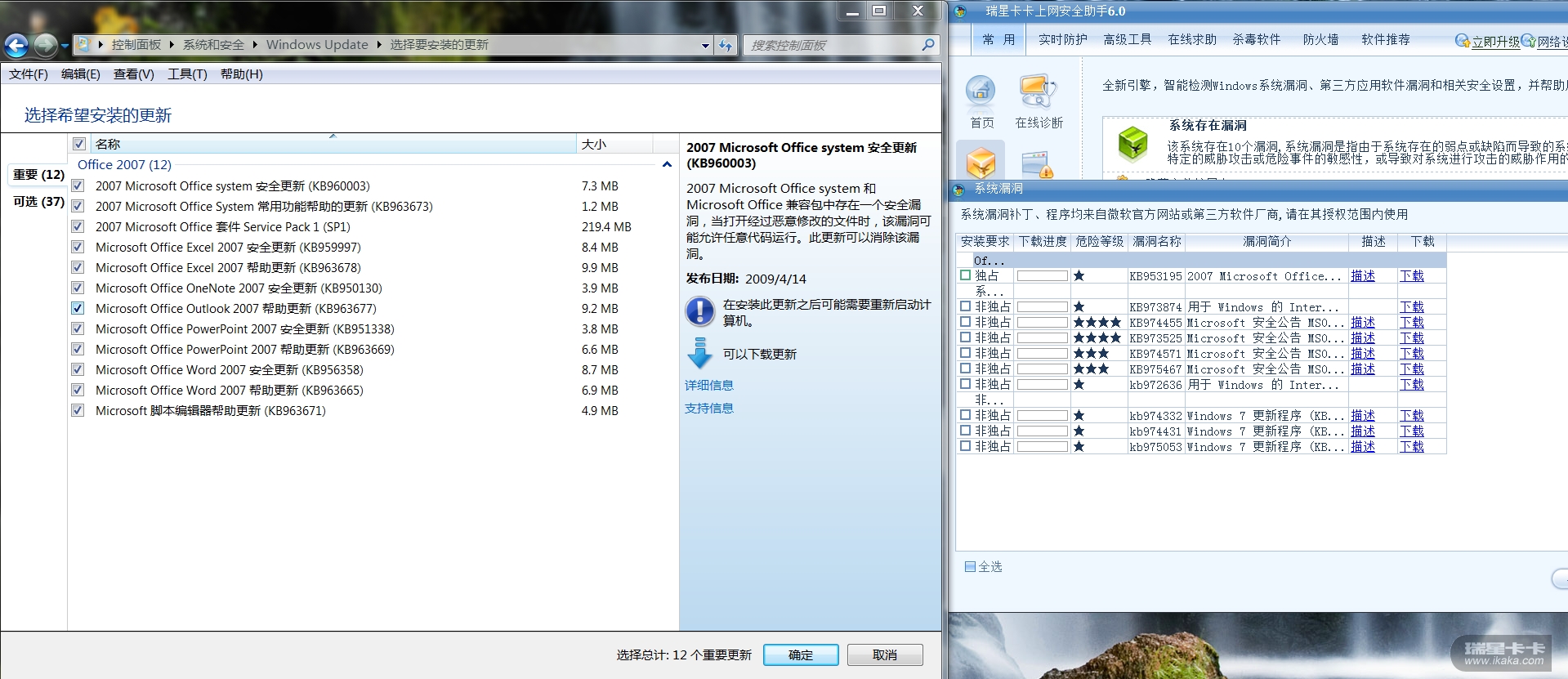Click the download arrow icon beside 可以下载更新
1568x679 pixels.
tap(699, 354)
